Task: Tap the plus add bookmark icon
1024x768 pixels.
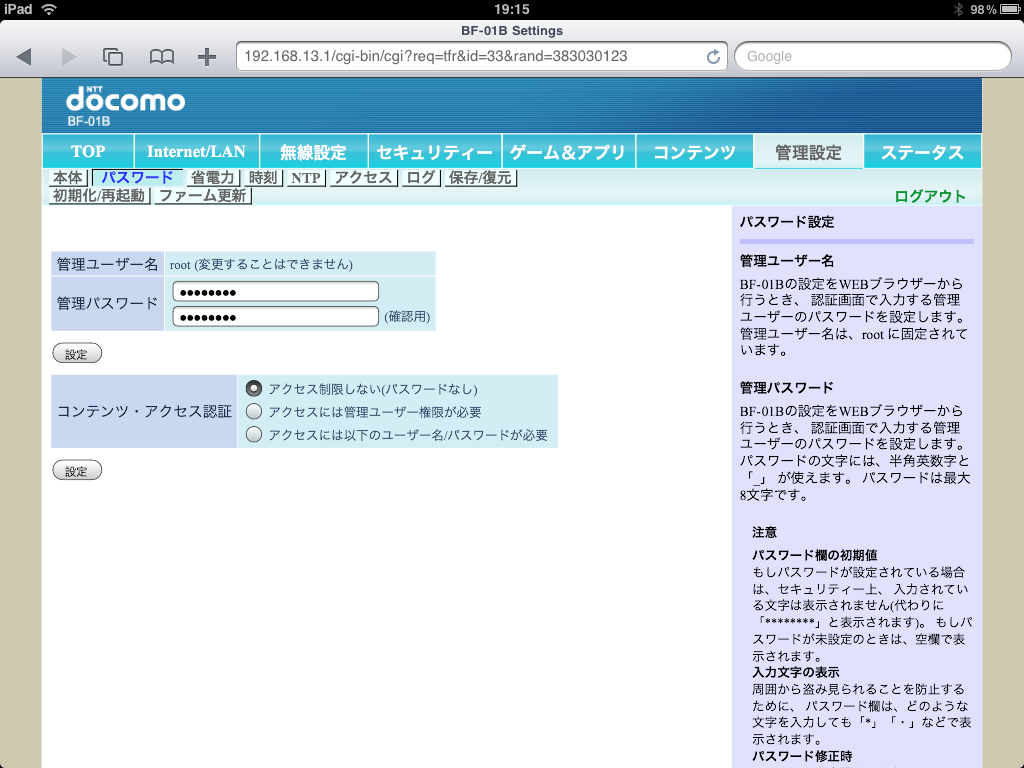Action: point(207,57)
